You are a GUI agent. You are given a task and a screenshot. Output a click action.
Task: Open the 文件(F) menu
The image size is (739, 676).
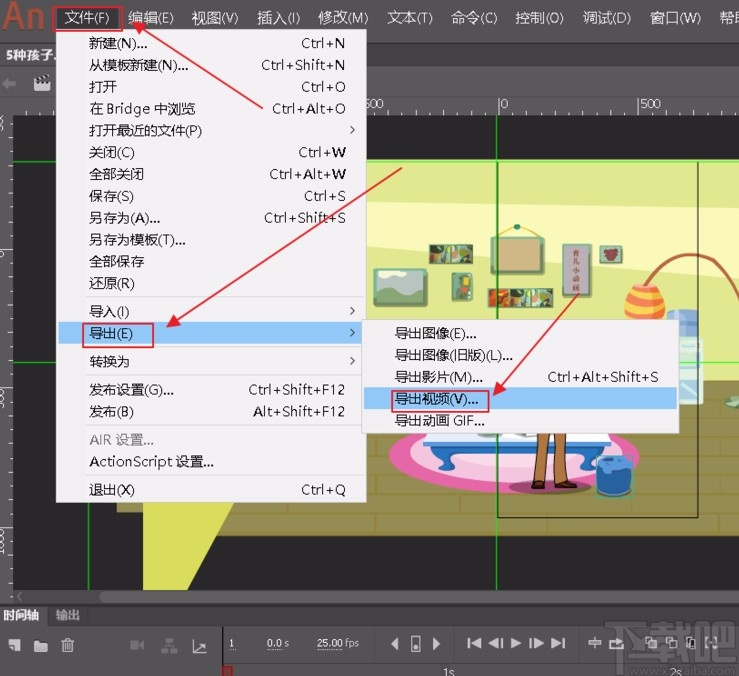(x=87, y=18)
